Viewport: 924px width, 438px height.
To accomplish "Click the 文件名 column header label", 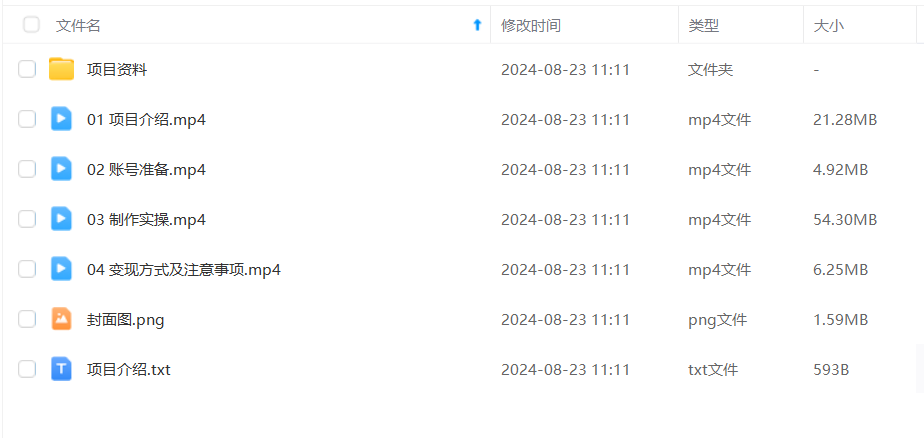I will click(78, 25).
